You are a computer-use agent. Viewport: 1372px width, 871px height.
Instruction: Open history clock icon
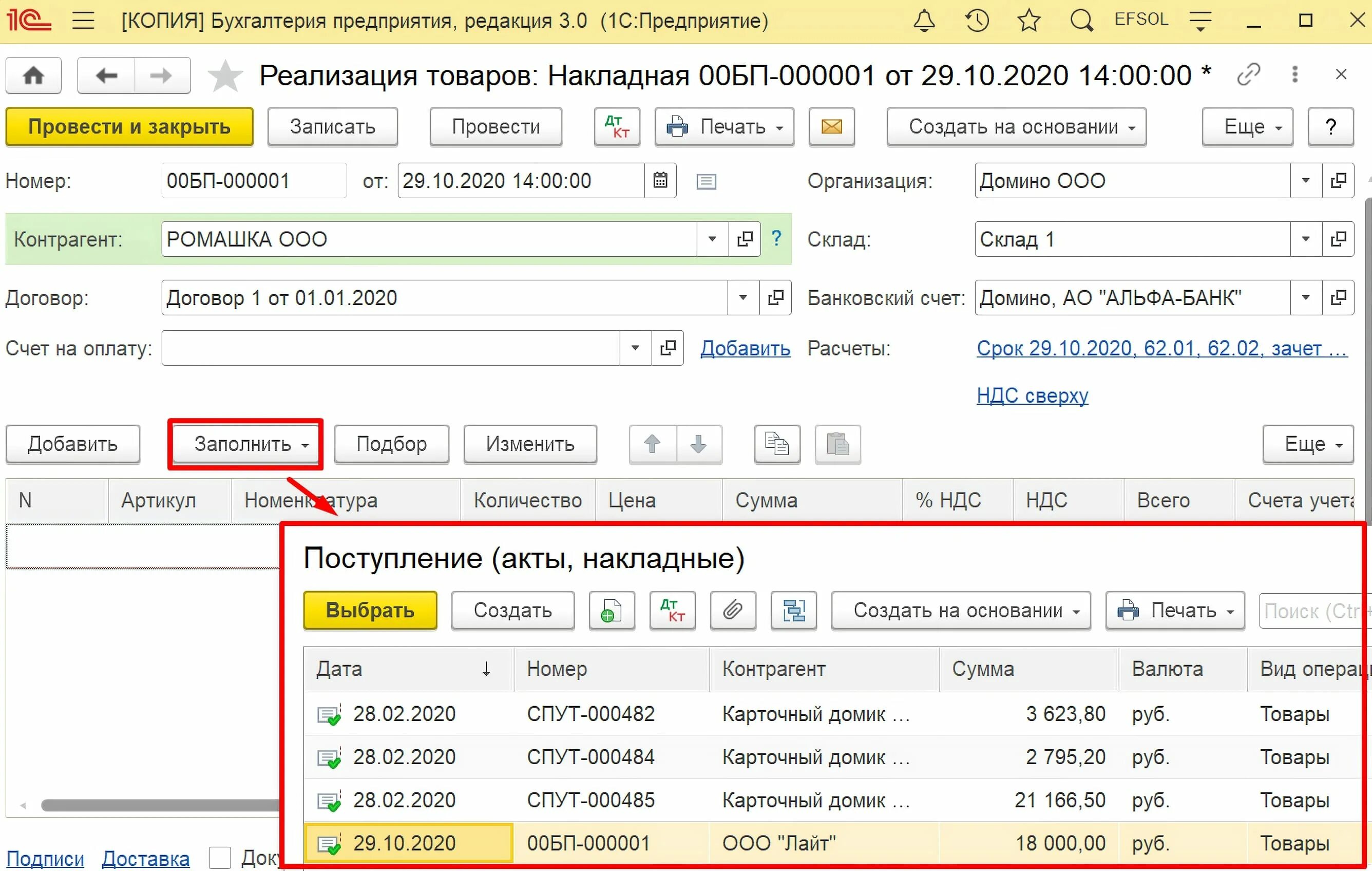coord(977,21)
